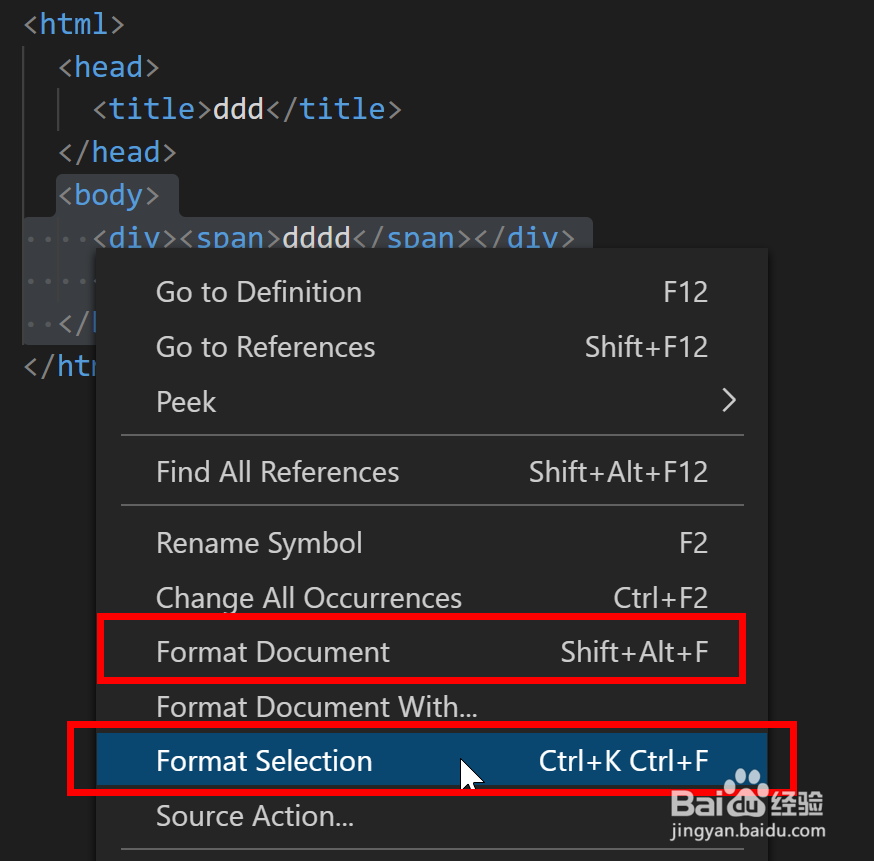Select Go to Definition menu entry
Screen dimensions: 874x861
[432, 292]
